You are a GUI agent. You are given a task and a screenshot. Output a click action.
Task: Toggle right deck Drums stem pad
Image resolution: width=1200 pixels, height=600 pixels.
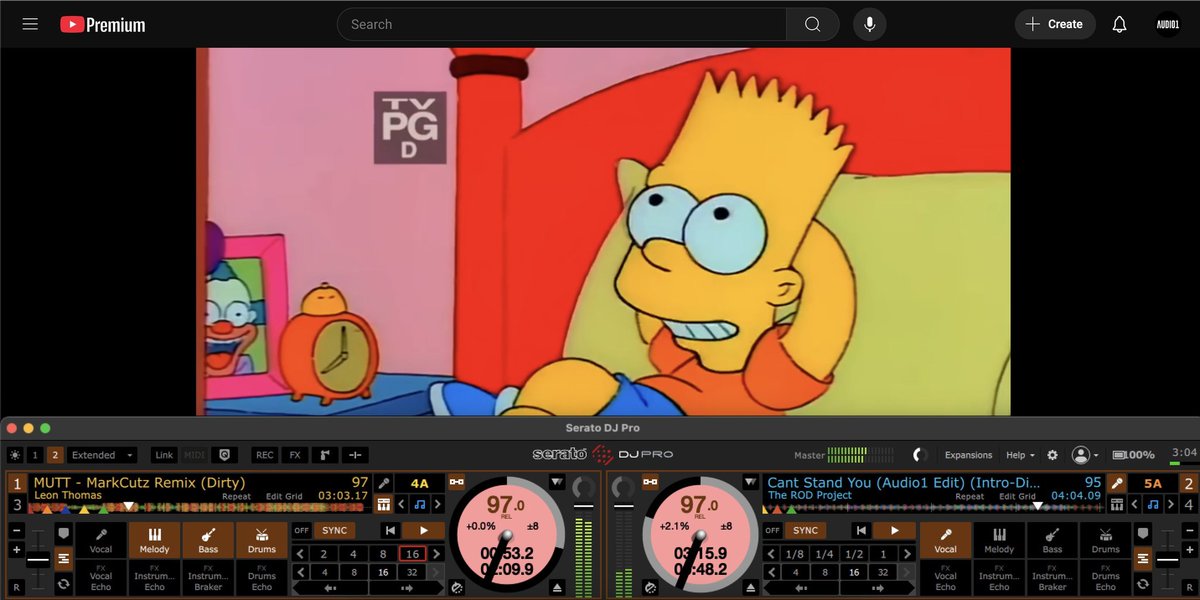[x=1105, y=540]
